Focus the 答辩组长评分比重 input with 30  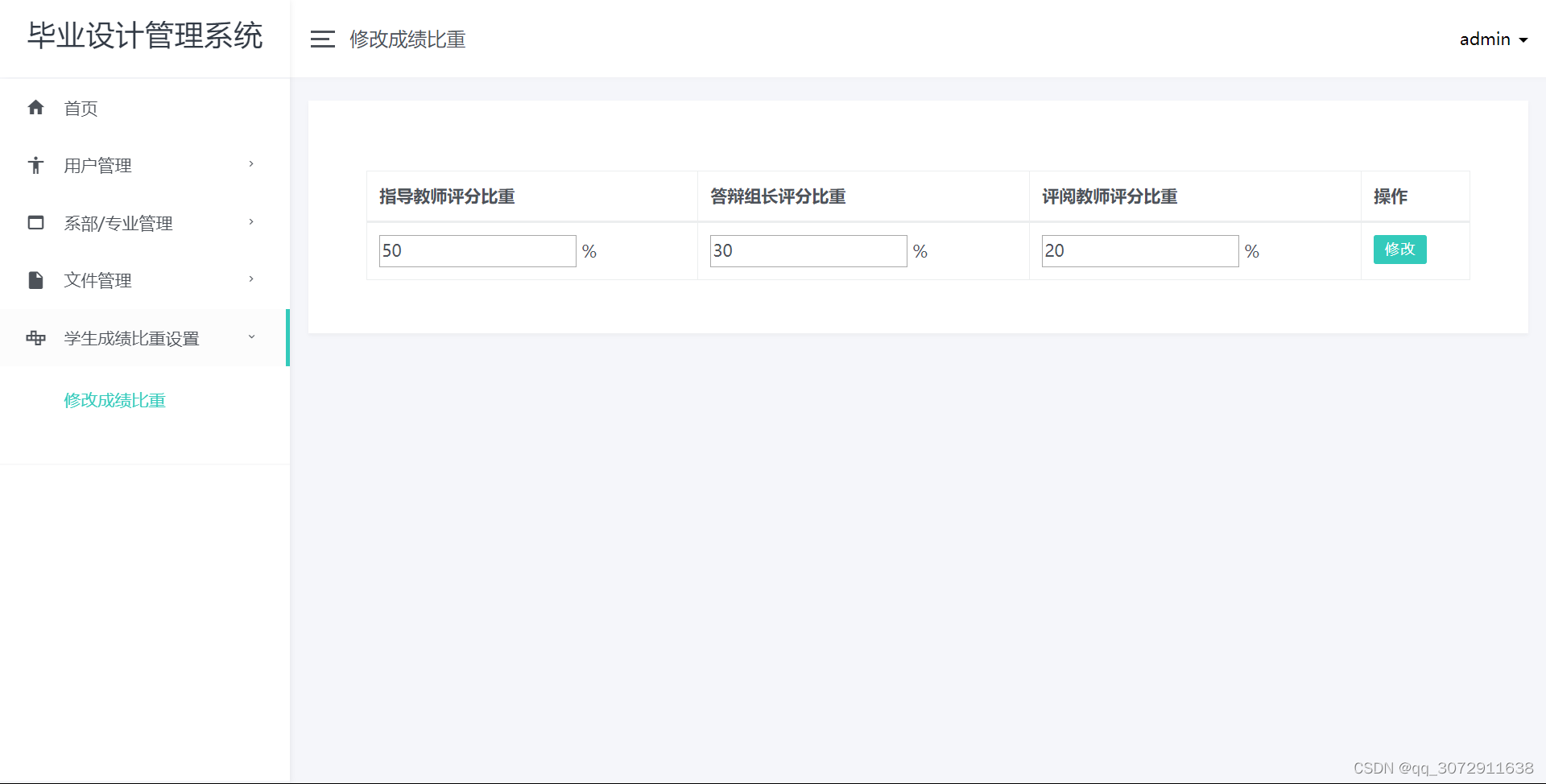pyautogui.click(x=808, y=251)
